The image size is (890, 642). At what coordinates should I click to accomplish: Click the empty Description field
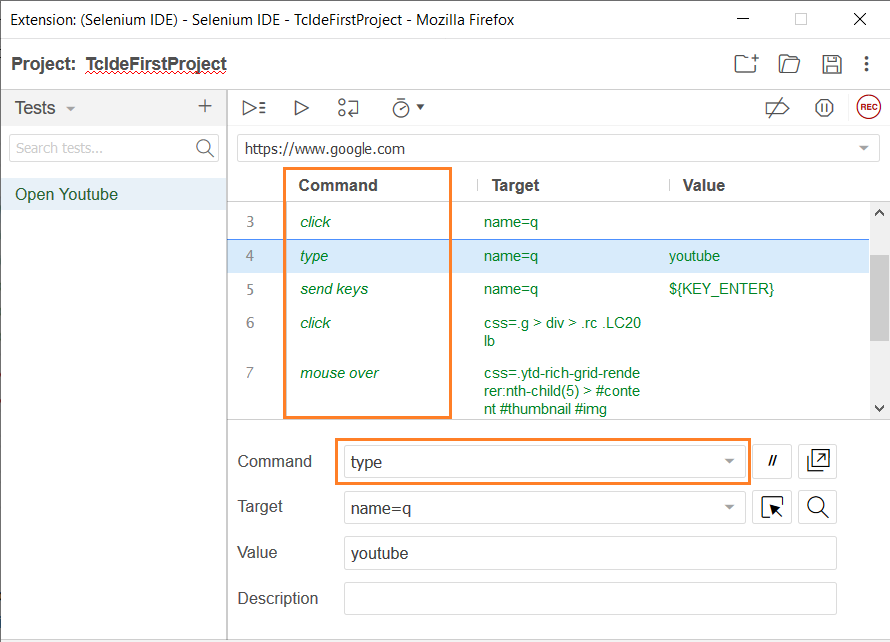tap(590, 598)
